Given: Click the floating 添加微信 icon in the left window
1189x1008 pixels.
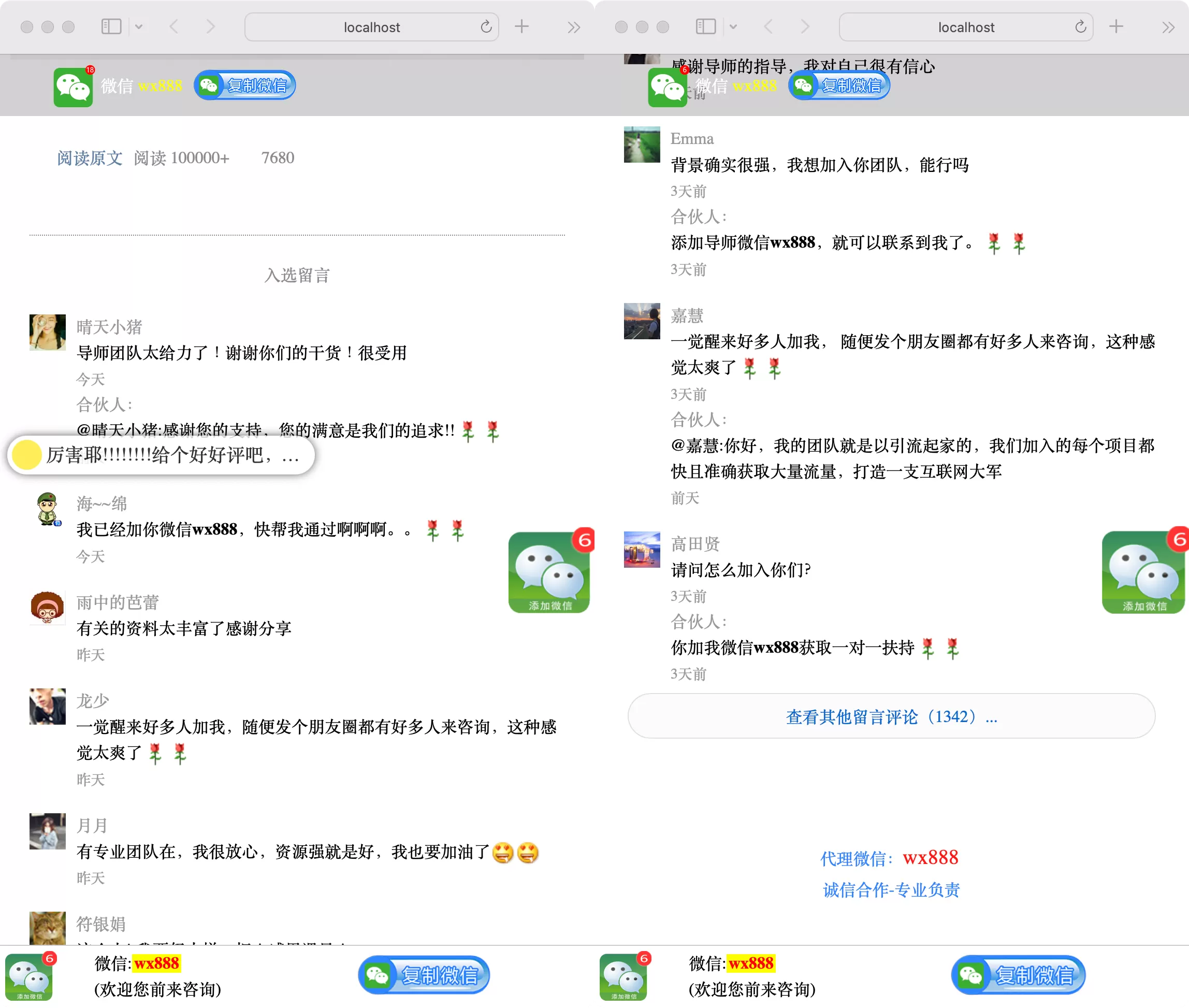Looking at the screenshot, I should pyautogui.click(x=551, y=571).
